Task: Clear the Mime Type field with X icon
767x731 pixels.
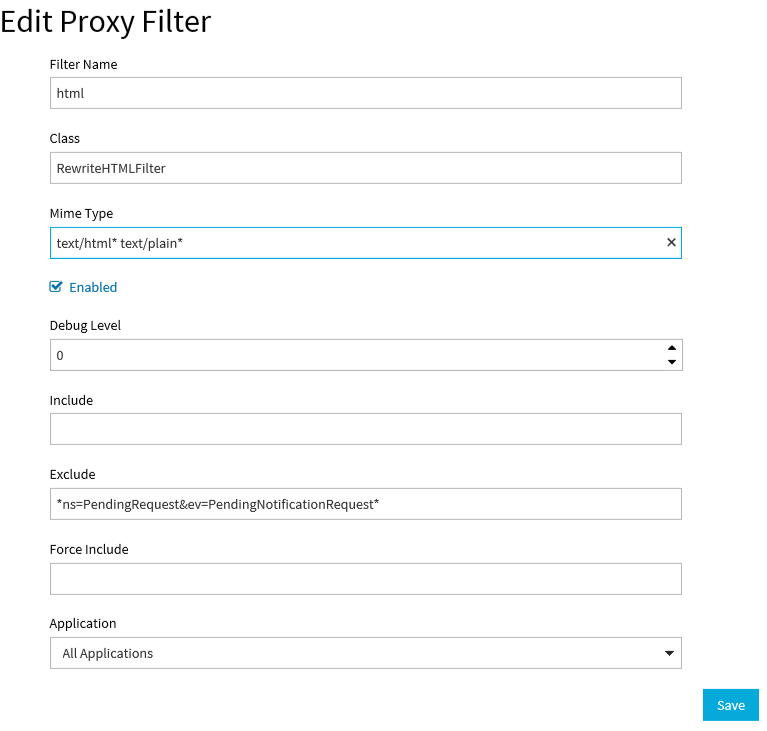Action: tap(671, 243)
